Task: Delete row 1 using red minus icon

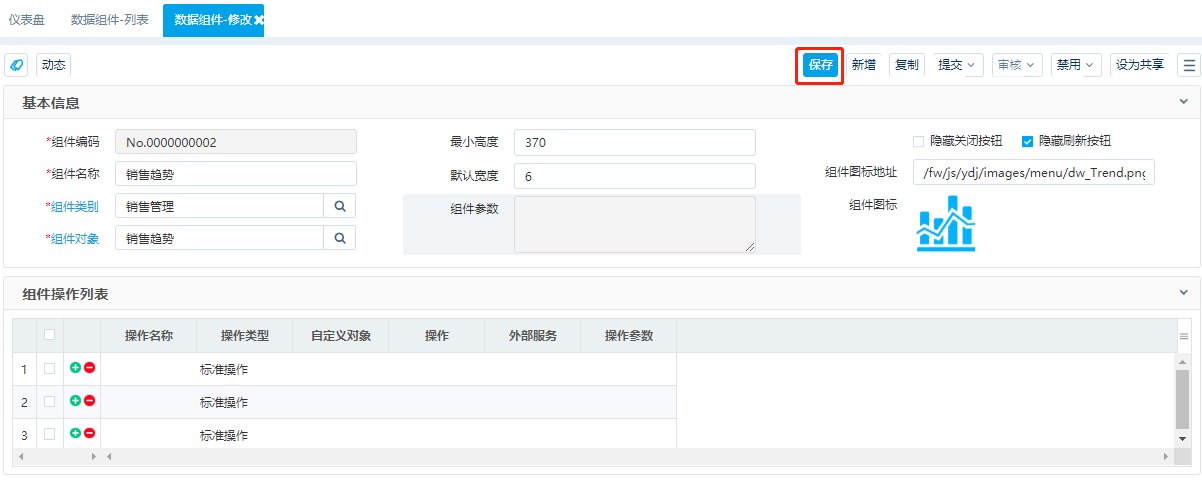Action: (x=89, y=368)
